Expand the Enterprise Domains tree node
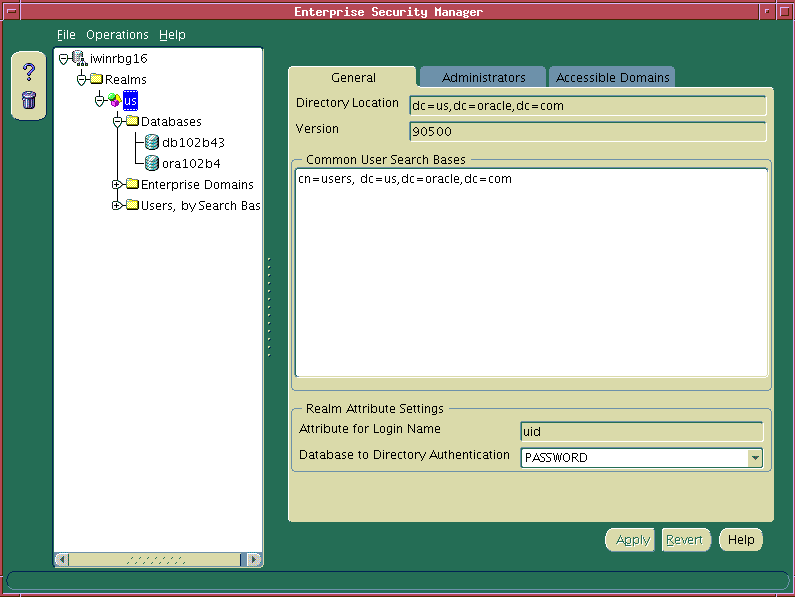Screen dimensions: 795x597 point(117,184)
